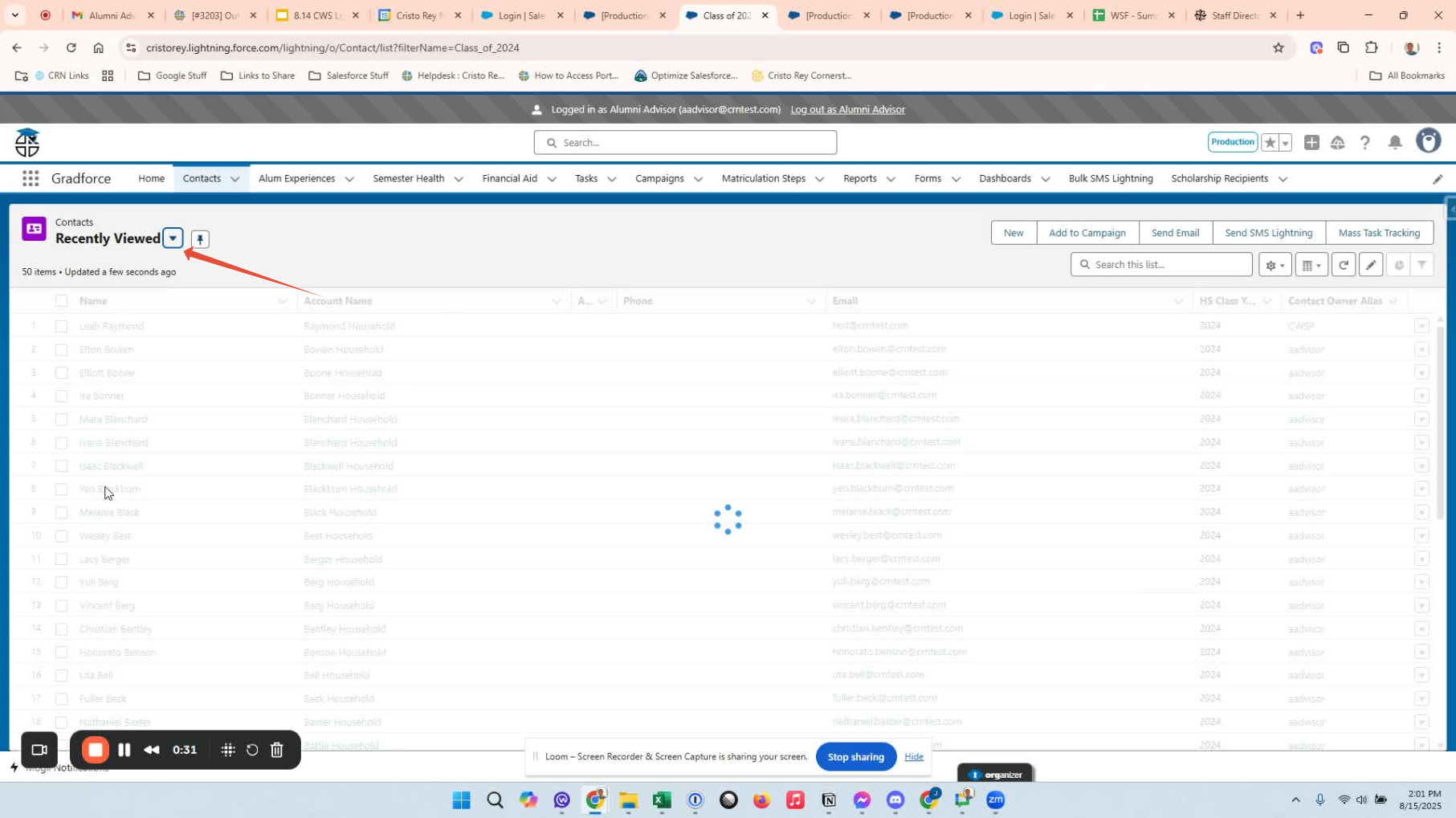Open the Dashboards tab
The image size is (1456, 818).
click(x=1005, y=178)
